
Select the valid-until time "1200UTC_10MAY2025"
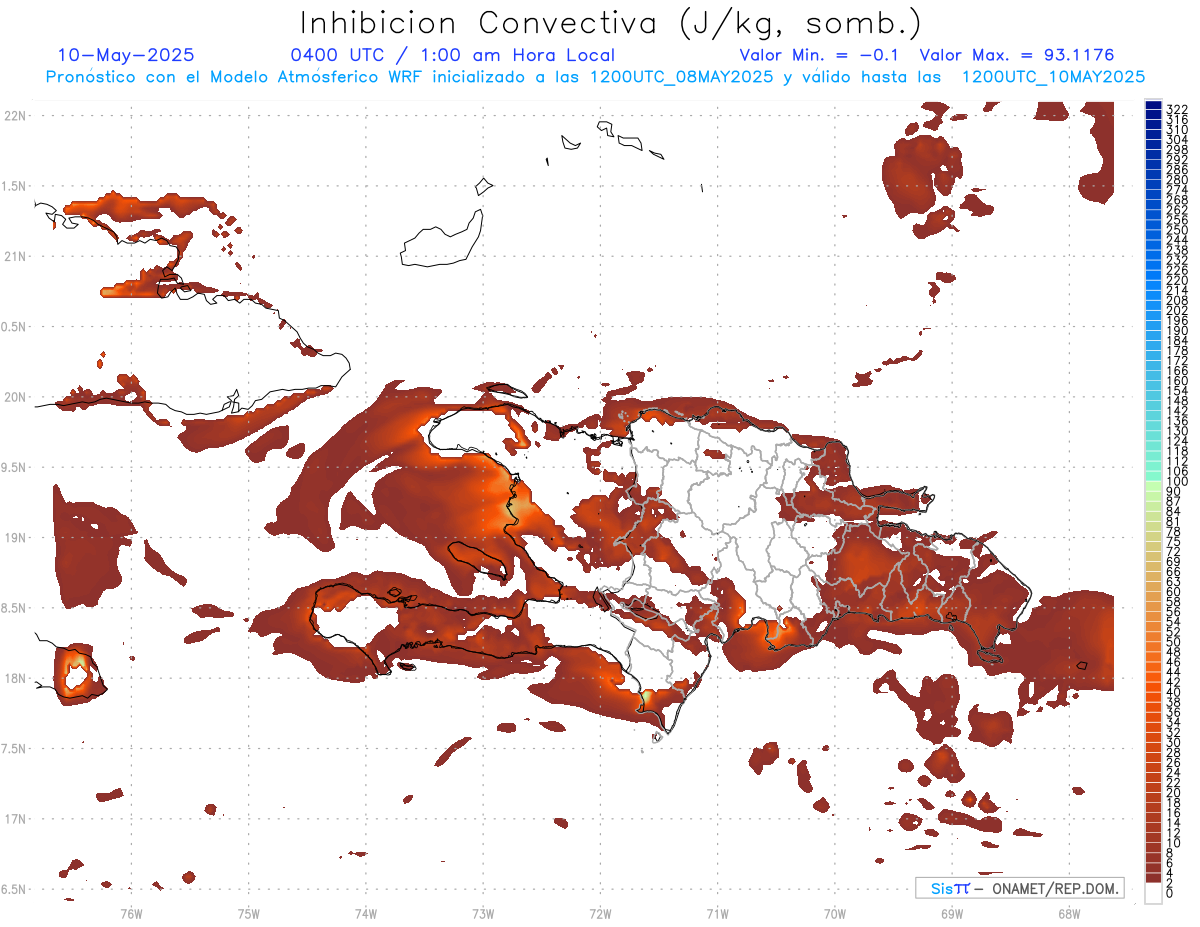[1053, 77]
